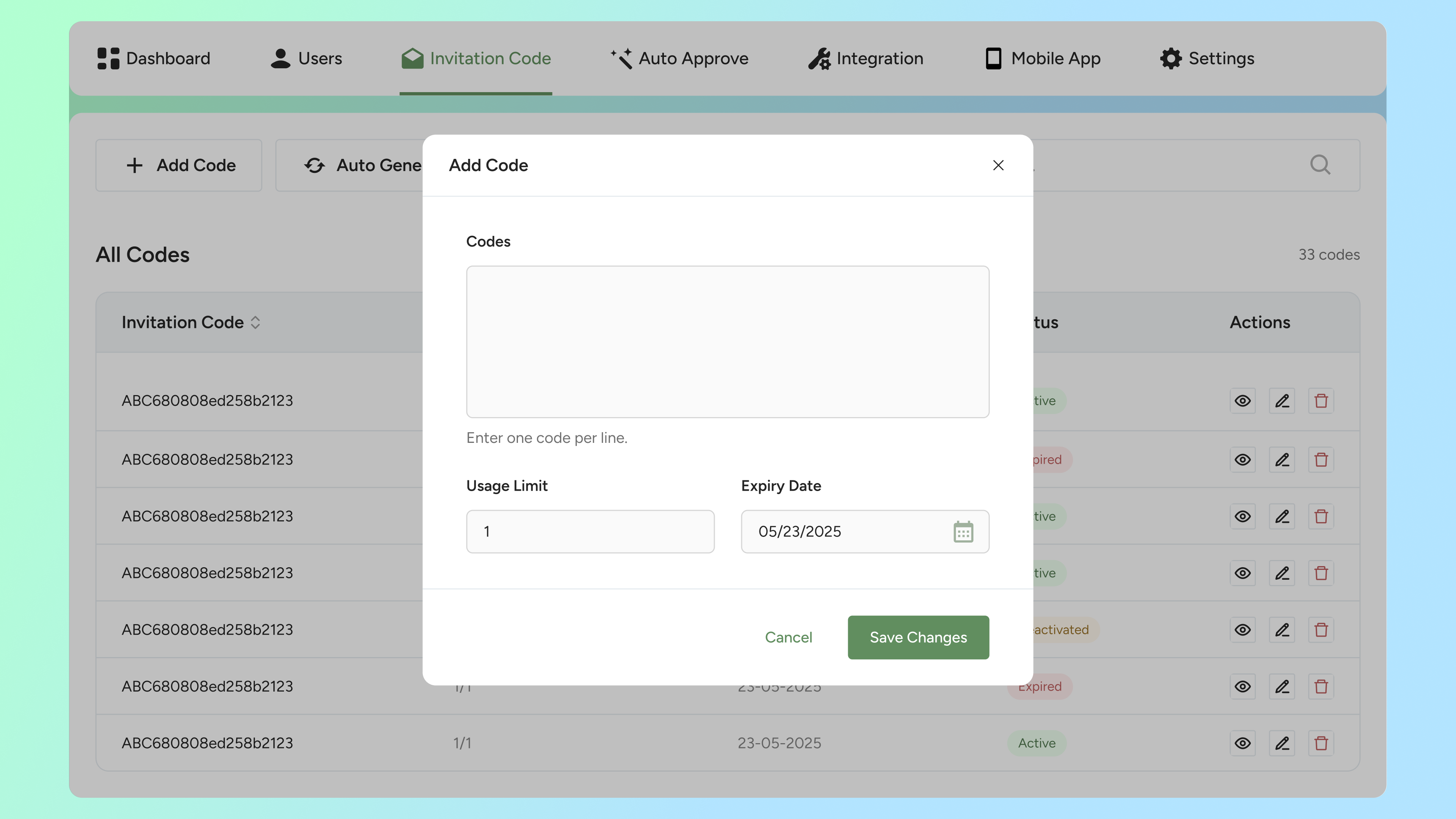Switch to the Auto Approve tab

[679, 58]
